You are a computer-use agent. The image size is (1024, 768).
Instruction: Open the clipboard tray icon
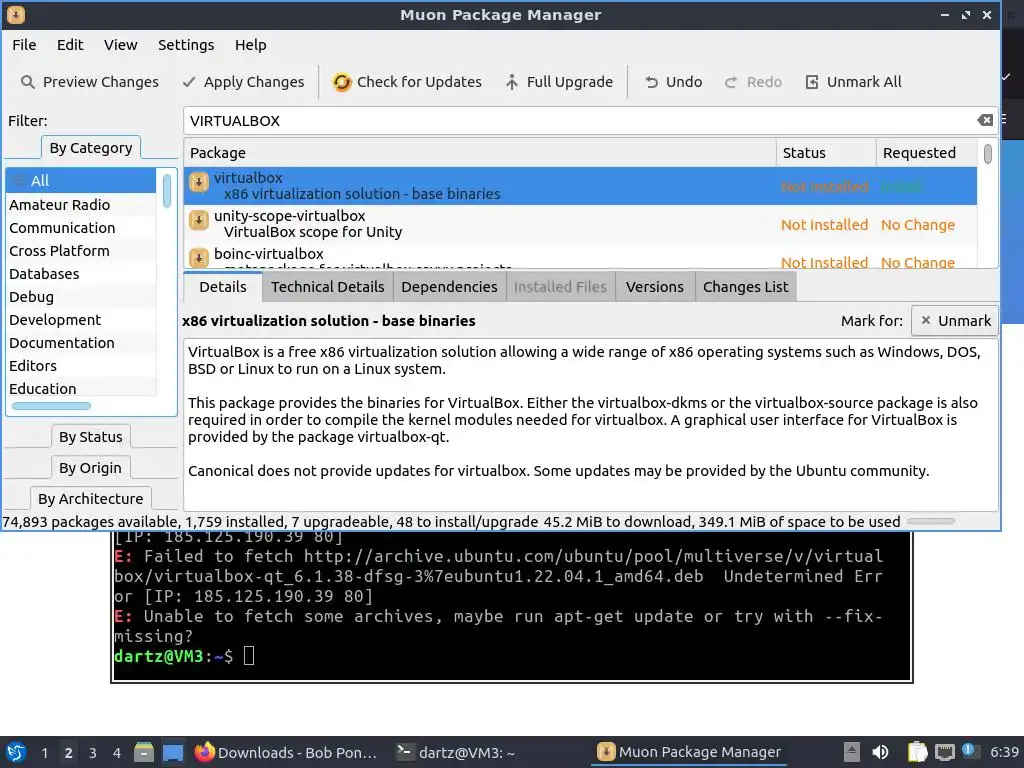pos(917,752)
